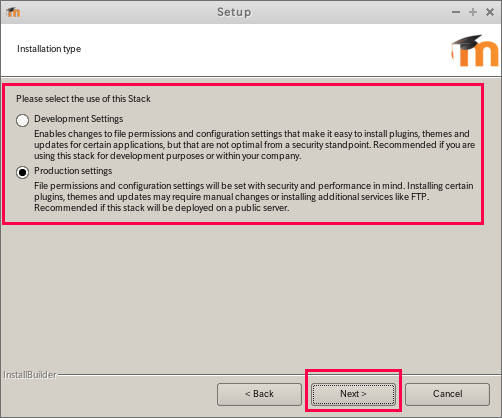
Task: Click the large Moodle logo in header
Action: coord(475,50)
